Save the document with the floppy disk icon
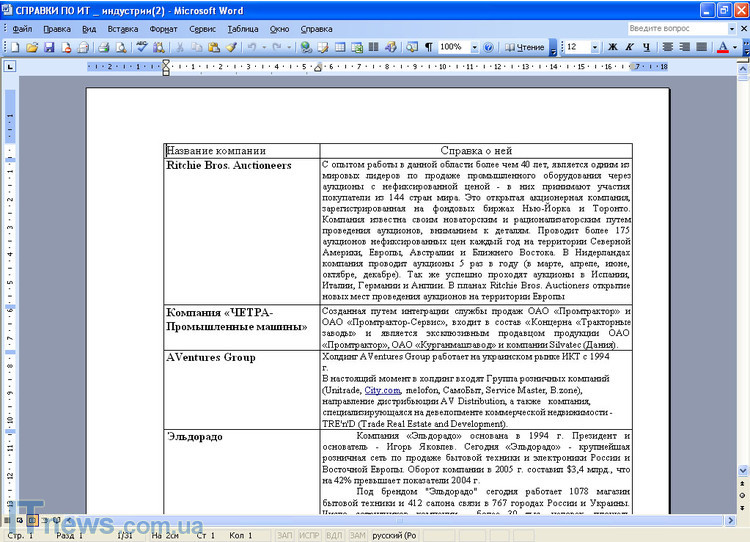The image size is (750, 542). point(49,47)
